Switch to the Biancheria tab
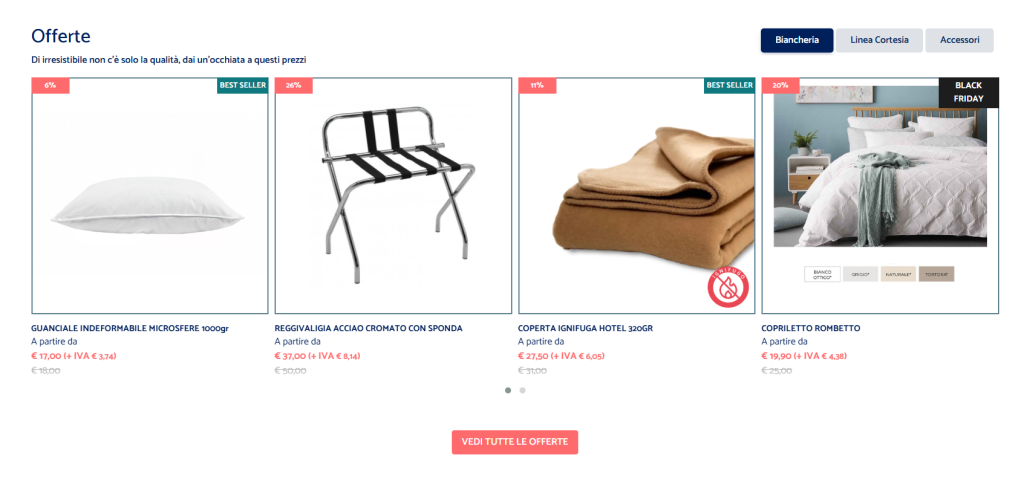1024x478 pixels. (x=797, y=40)
